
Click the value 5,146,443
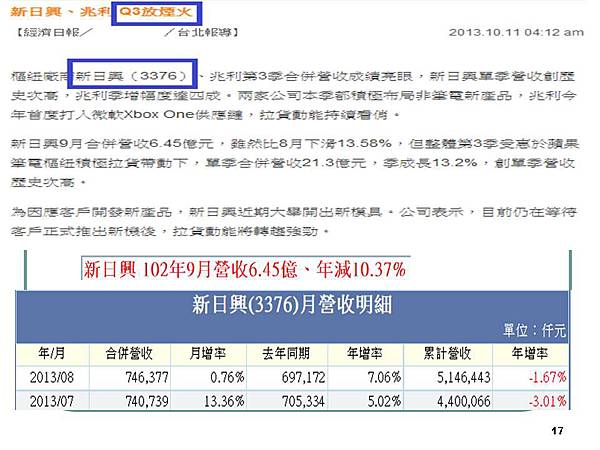464,378
